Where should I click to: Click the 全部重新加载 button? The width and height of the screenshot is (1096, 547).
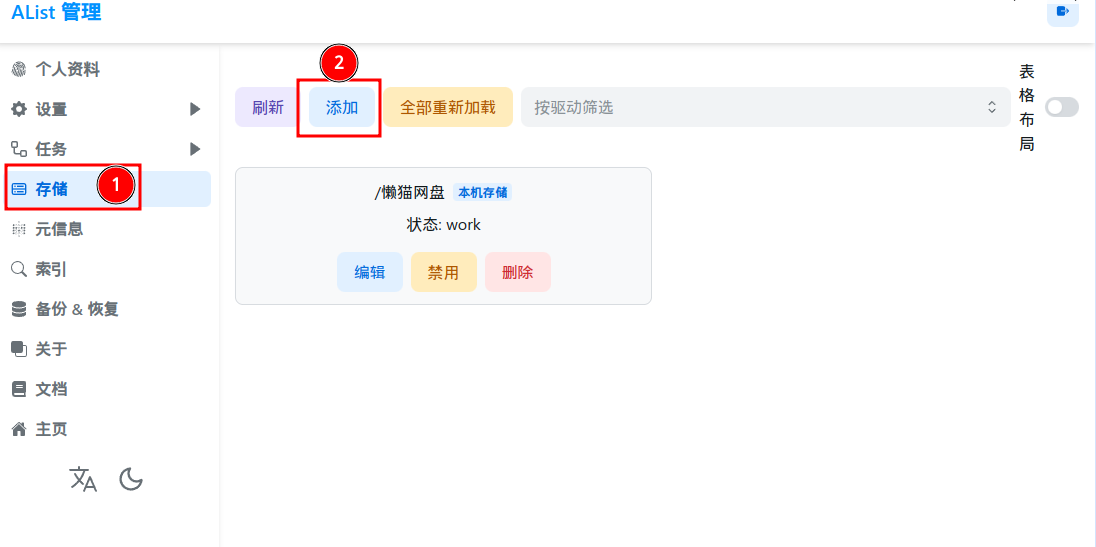click(448, 107)
